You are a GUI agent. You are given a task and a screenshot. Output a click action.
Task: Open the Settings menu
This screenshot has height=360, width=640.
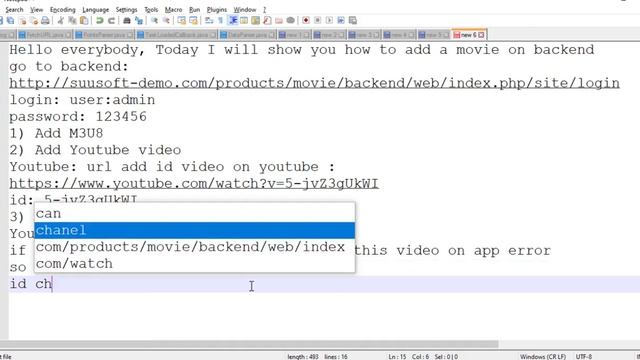tap(127, 9)
